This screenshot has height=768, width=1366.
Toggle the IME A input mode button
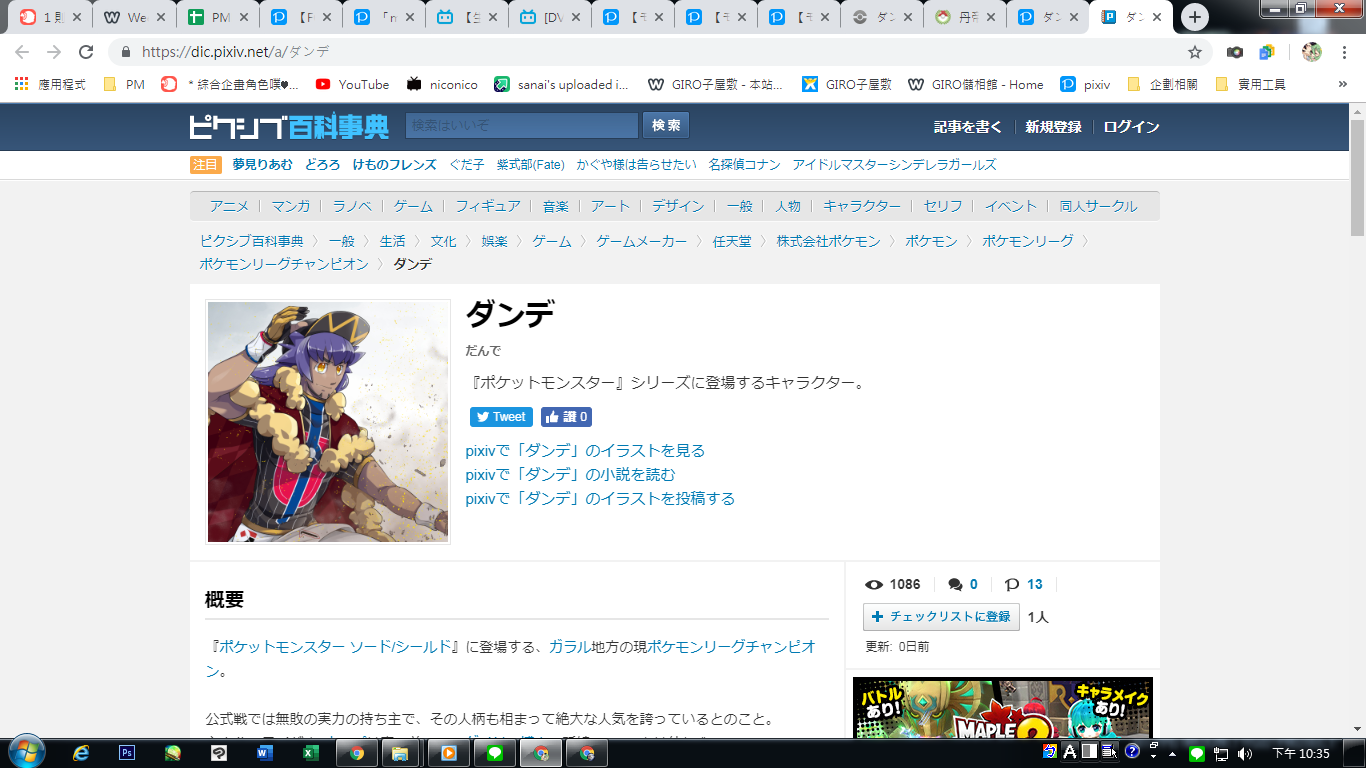click(x=1070, y=751)
